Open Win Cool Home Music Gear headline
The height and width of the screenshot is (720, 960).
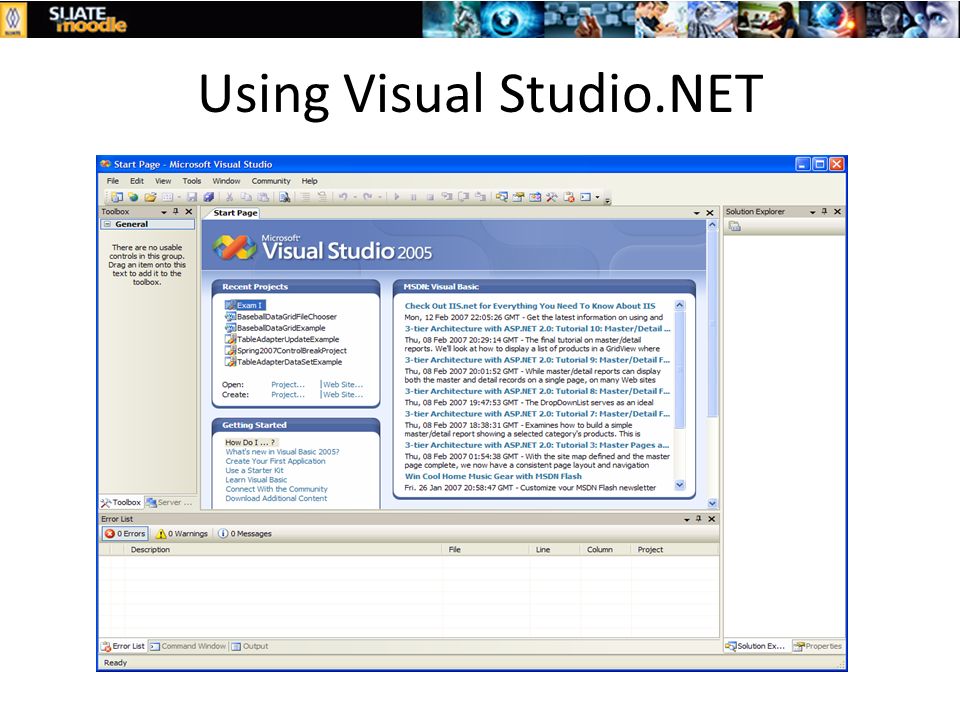click(493, 476)
